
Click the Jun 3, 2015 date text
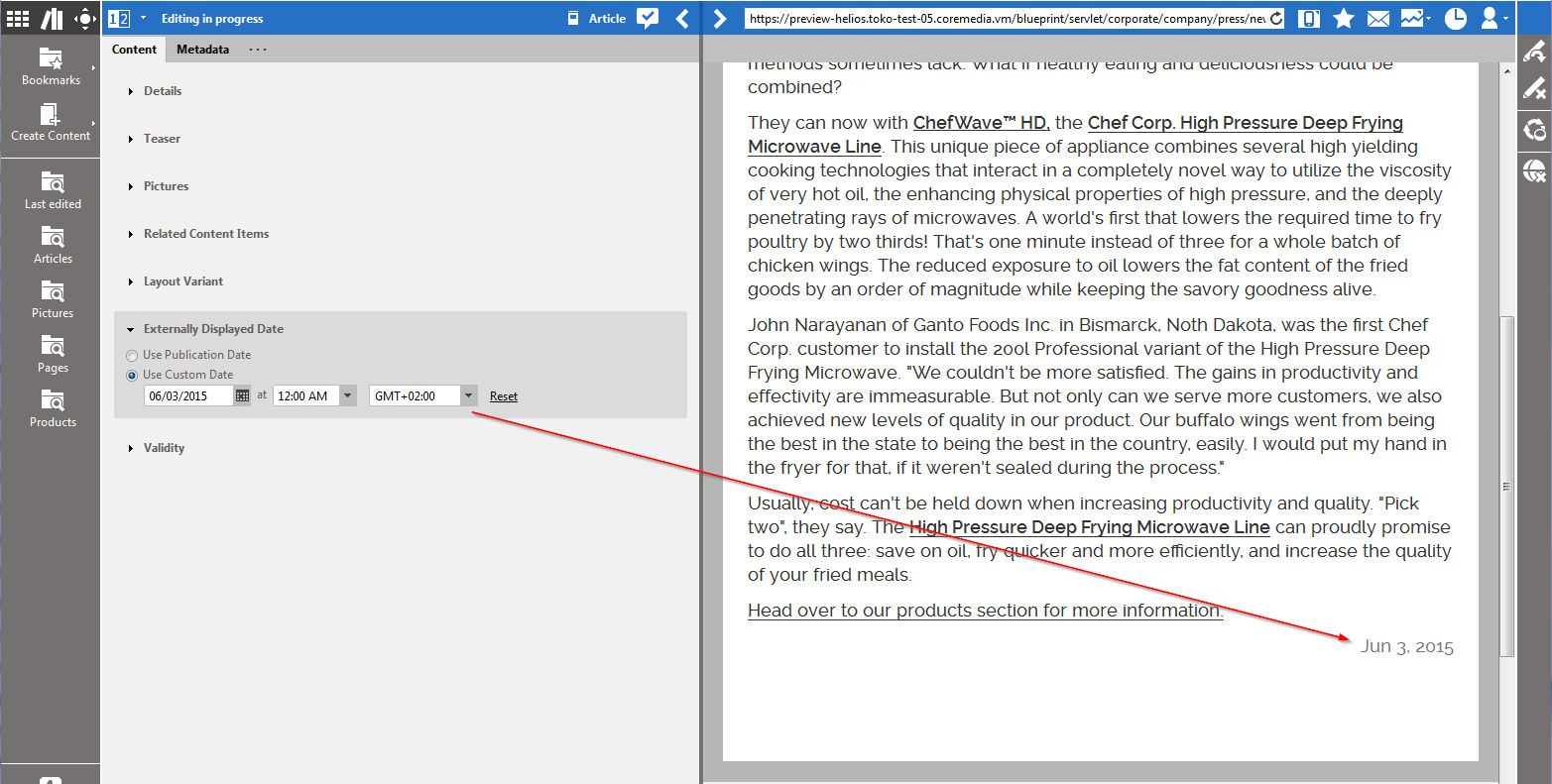click(x=1407, y=647)
